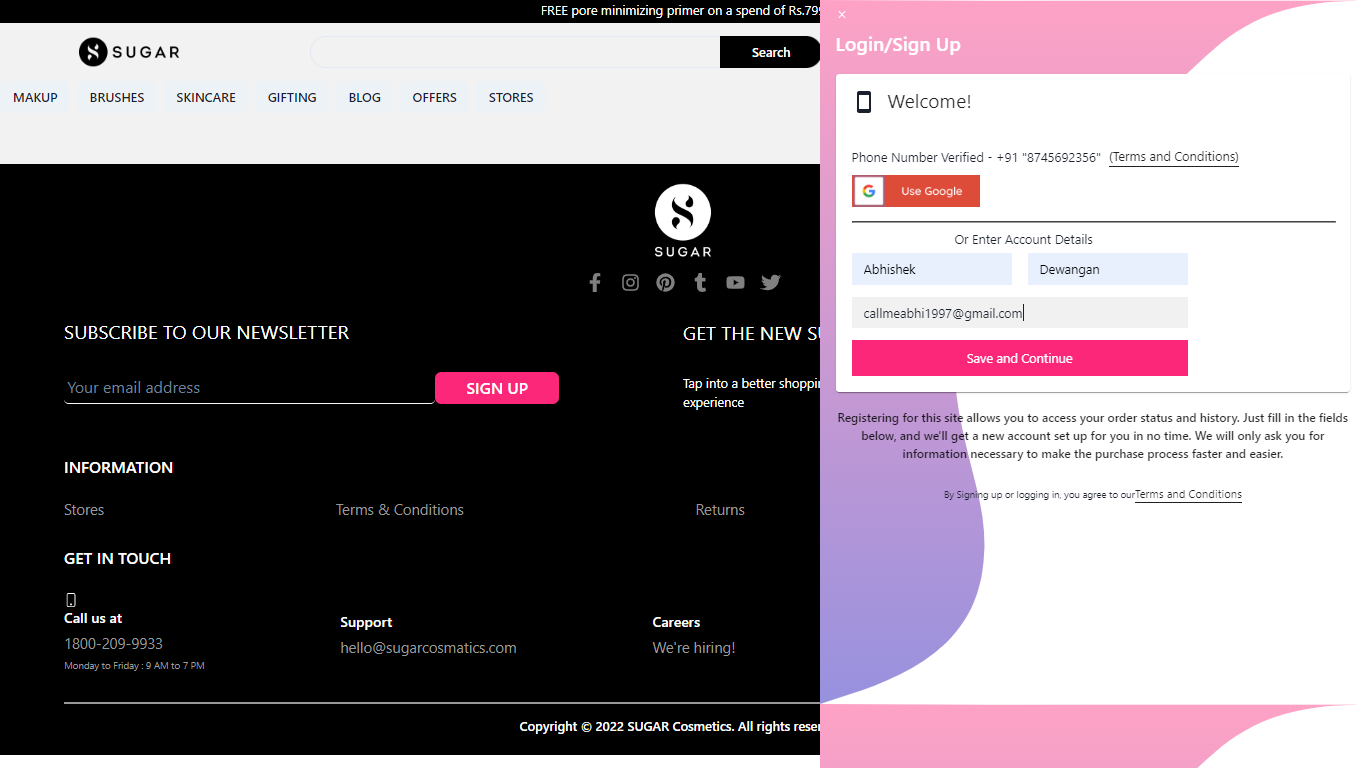Open the Twitter social icon

pos(770,283)
